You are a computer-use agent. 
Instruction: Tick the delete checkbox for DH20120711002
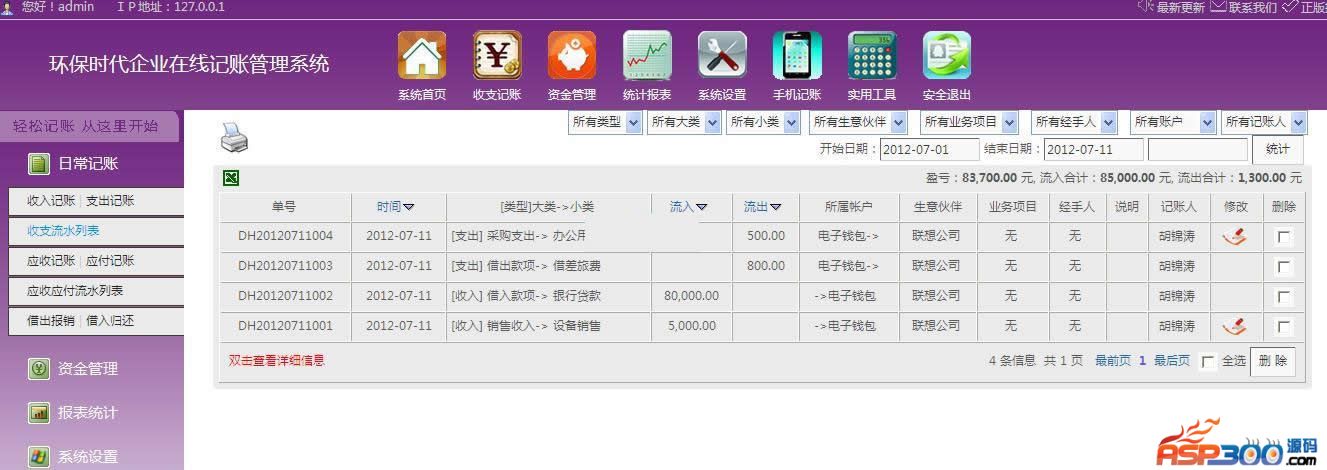[1285, 297]
